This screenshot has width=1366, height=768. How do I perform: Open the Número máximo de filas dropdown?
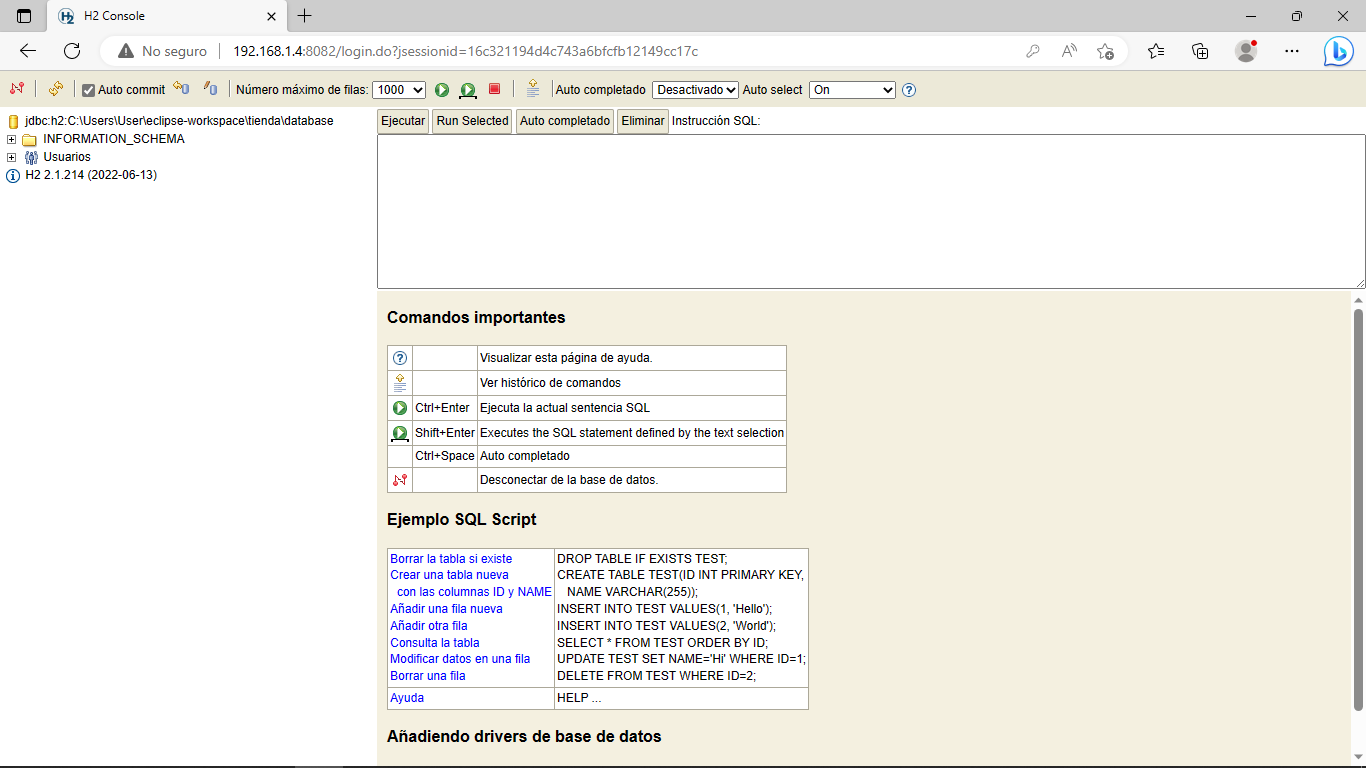[399, 90]
